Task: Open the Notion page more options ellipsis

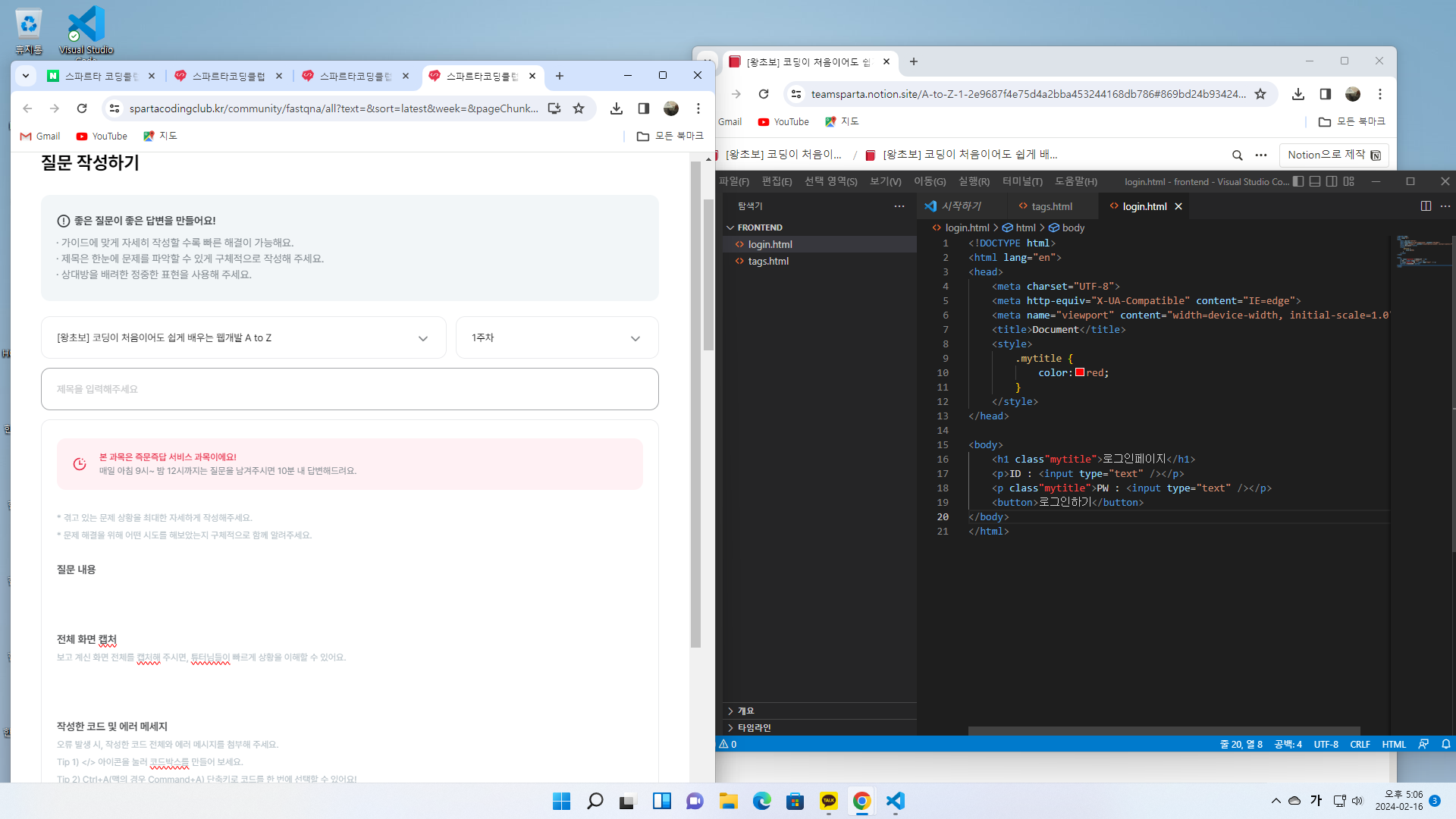Action: 1261,155
